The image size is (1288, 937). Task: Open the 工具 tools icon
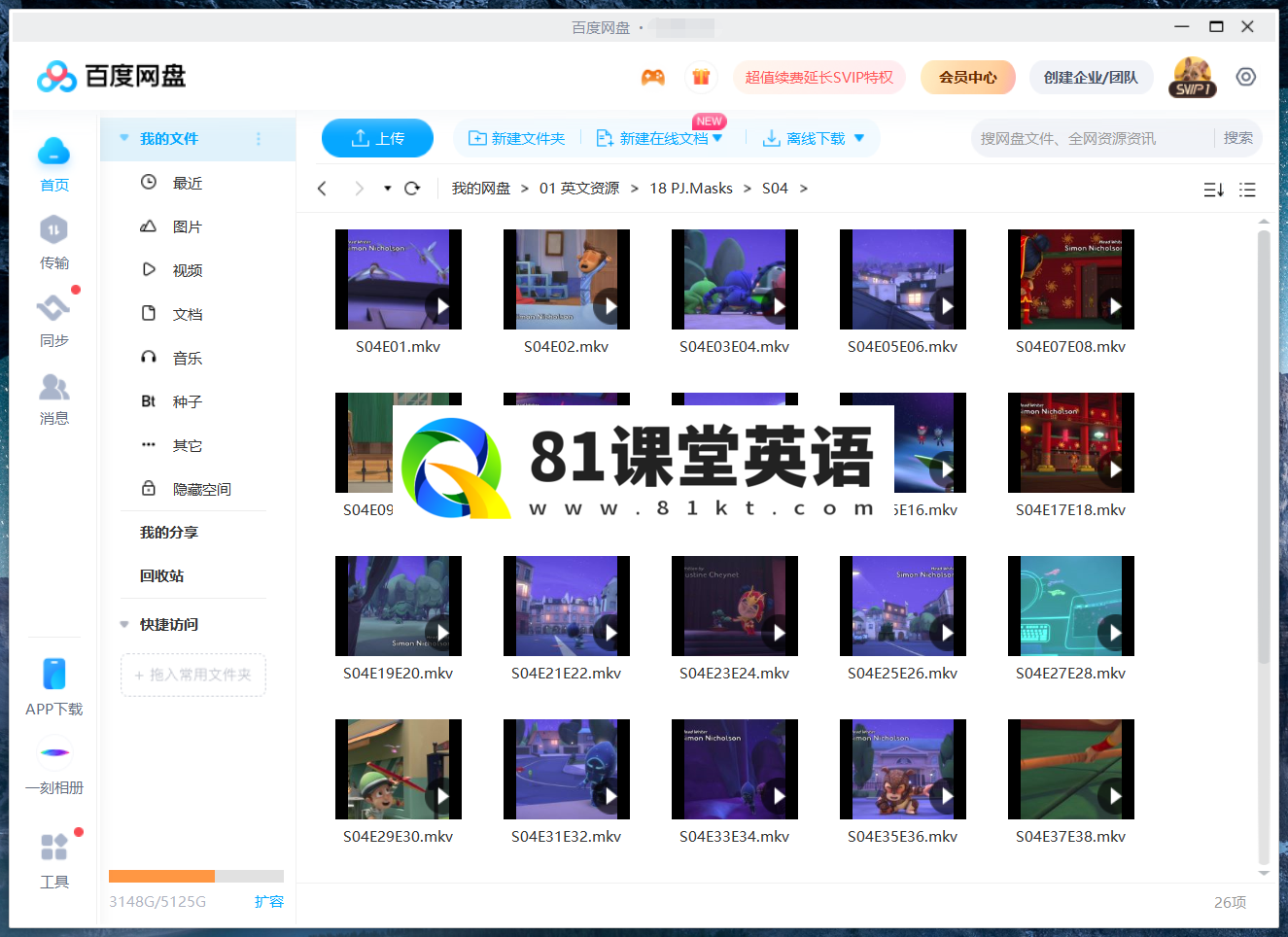(x=54, y=847)
